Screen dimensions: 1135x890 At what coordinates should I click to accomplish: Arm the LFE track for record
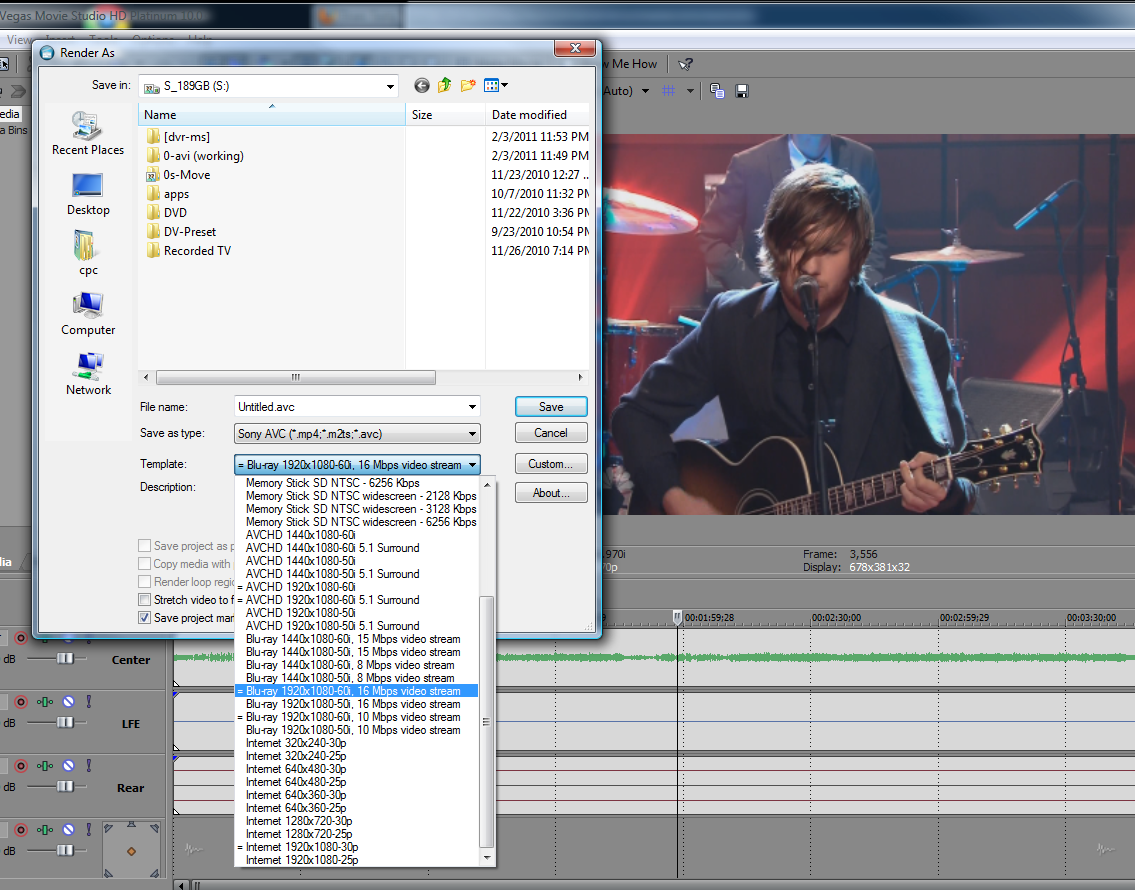[x=21, y=702]
